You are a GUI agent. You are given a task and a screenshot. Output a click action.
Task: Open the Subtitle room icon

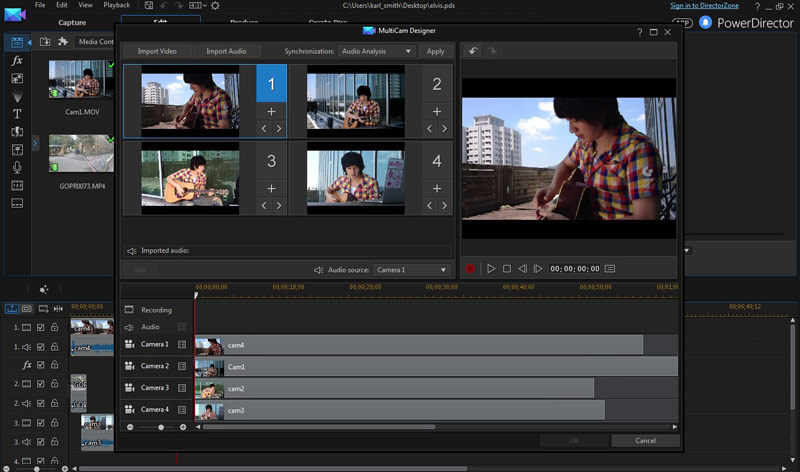point(17,204)
